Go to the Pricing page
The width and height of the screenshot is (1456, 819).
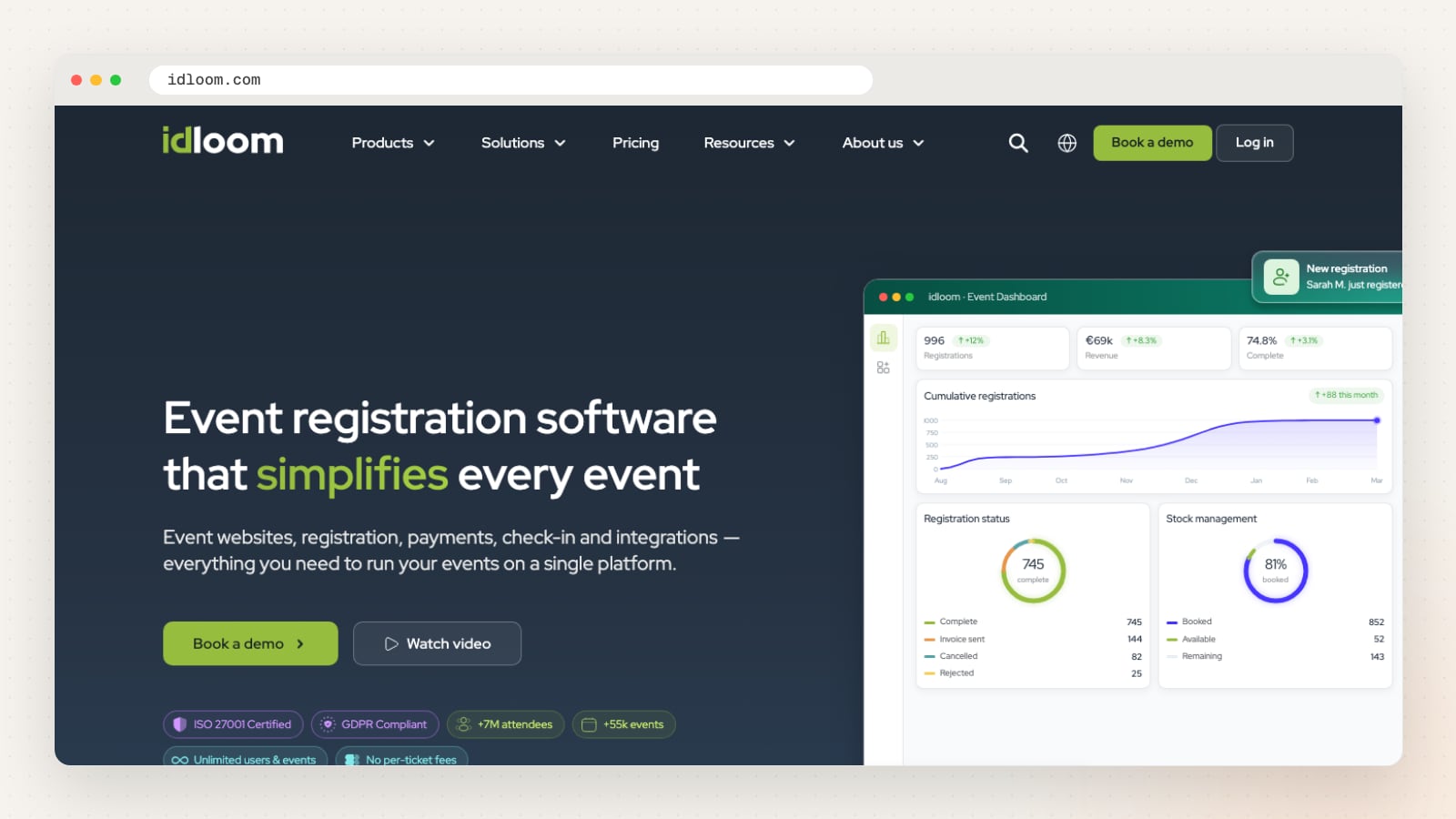click(x=635, y=143)
